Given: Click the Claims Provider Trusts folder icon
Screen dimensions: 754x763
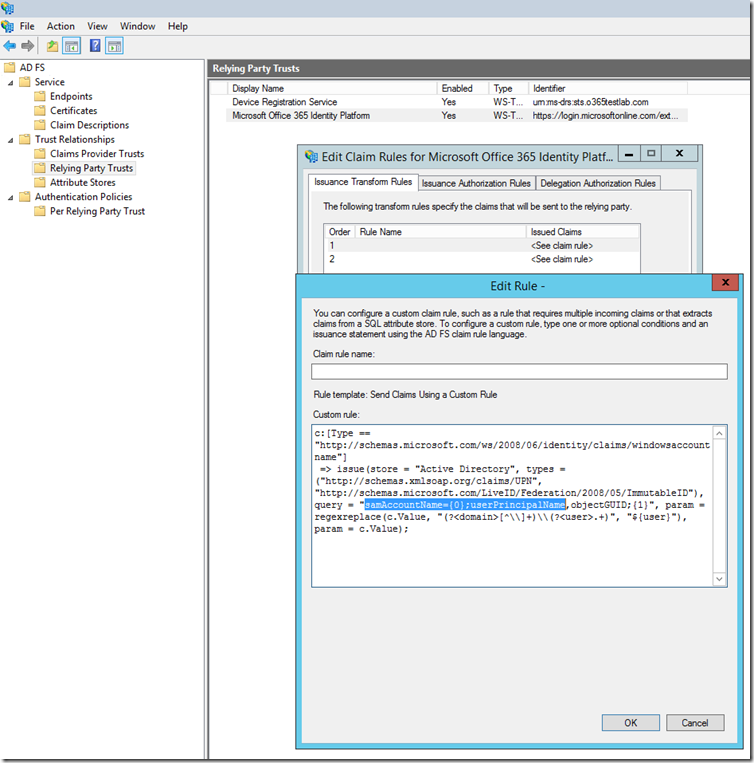Looking at the screenshot, I should click(x=40, y=154).
